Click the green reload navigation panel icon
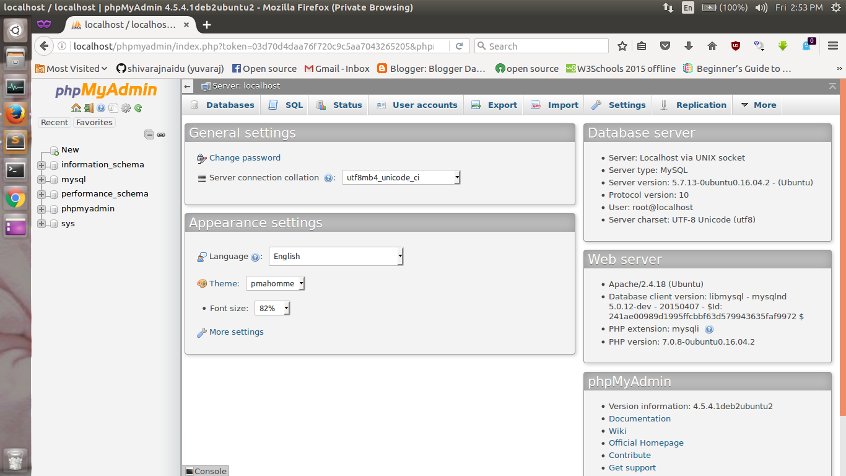Viewport: 846px width, 476px height. pyautogui.click(x=138, y=108)
